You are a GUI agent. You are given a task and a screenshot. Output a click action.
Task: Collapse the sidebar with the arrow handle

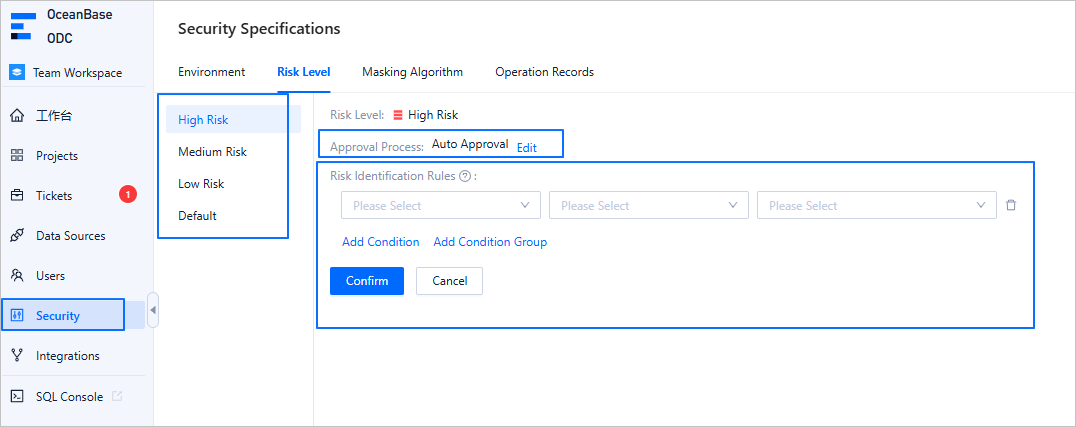pyautogui.click(x=153, y=310)
